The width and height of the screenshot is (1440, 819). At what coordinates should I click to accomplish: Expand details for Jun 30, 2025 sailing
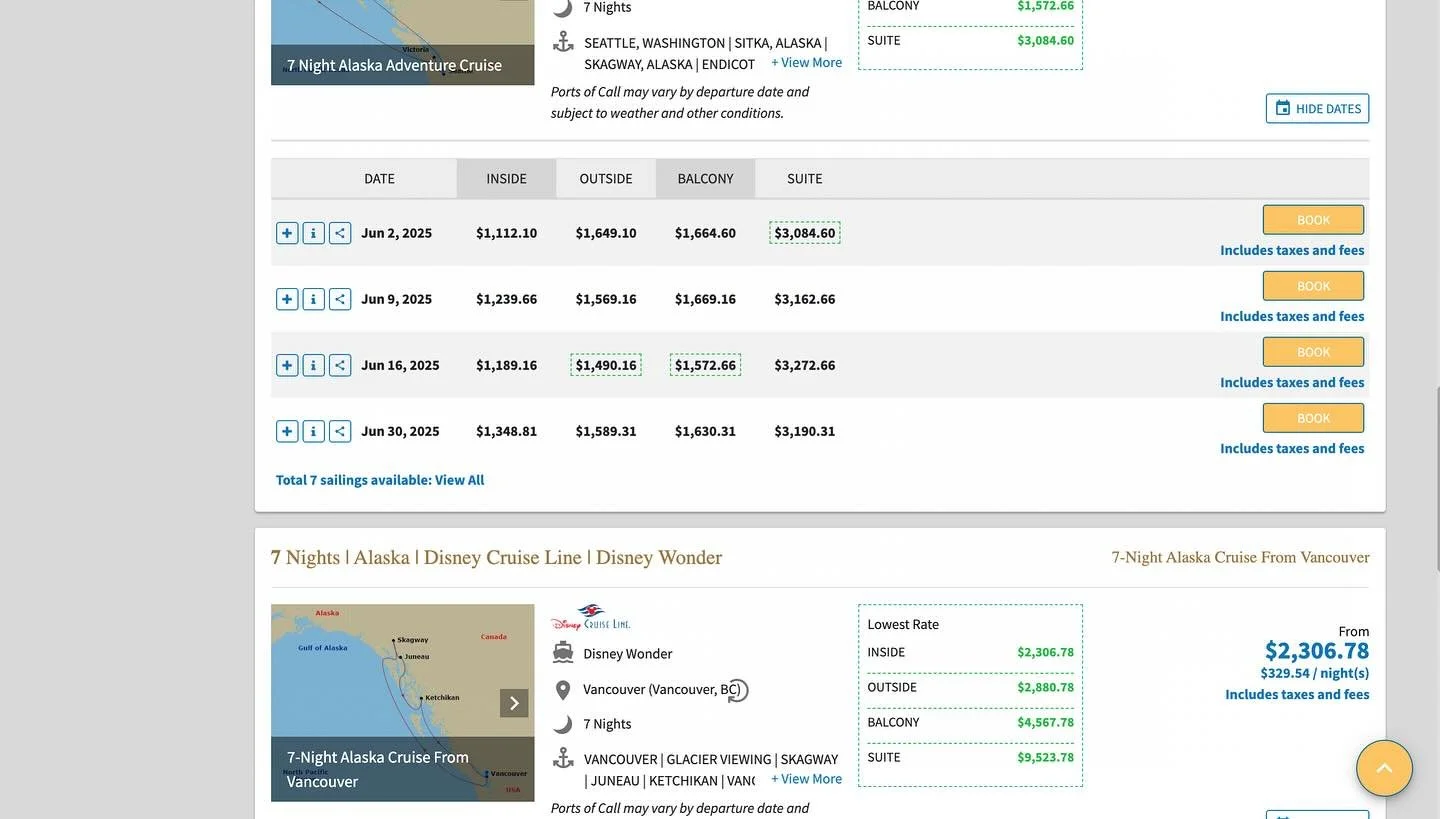tap(287, 431)
